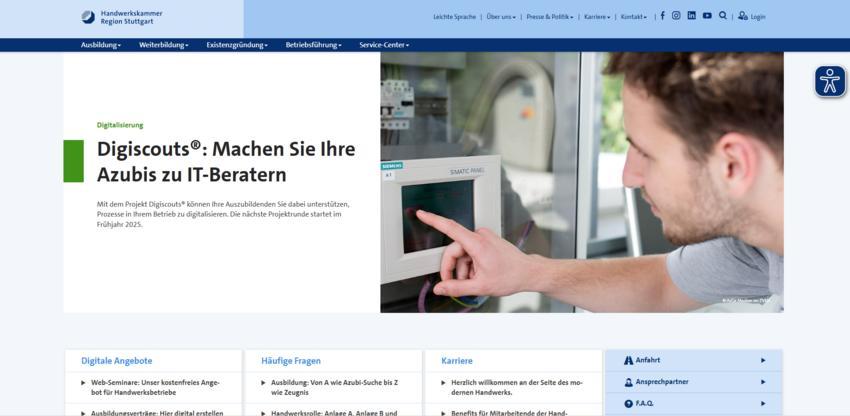Click the Handwerkskammer Region Stuttgart logo
Screen dimensions: 850x416
[x=122, y=17]
